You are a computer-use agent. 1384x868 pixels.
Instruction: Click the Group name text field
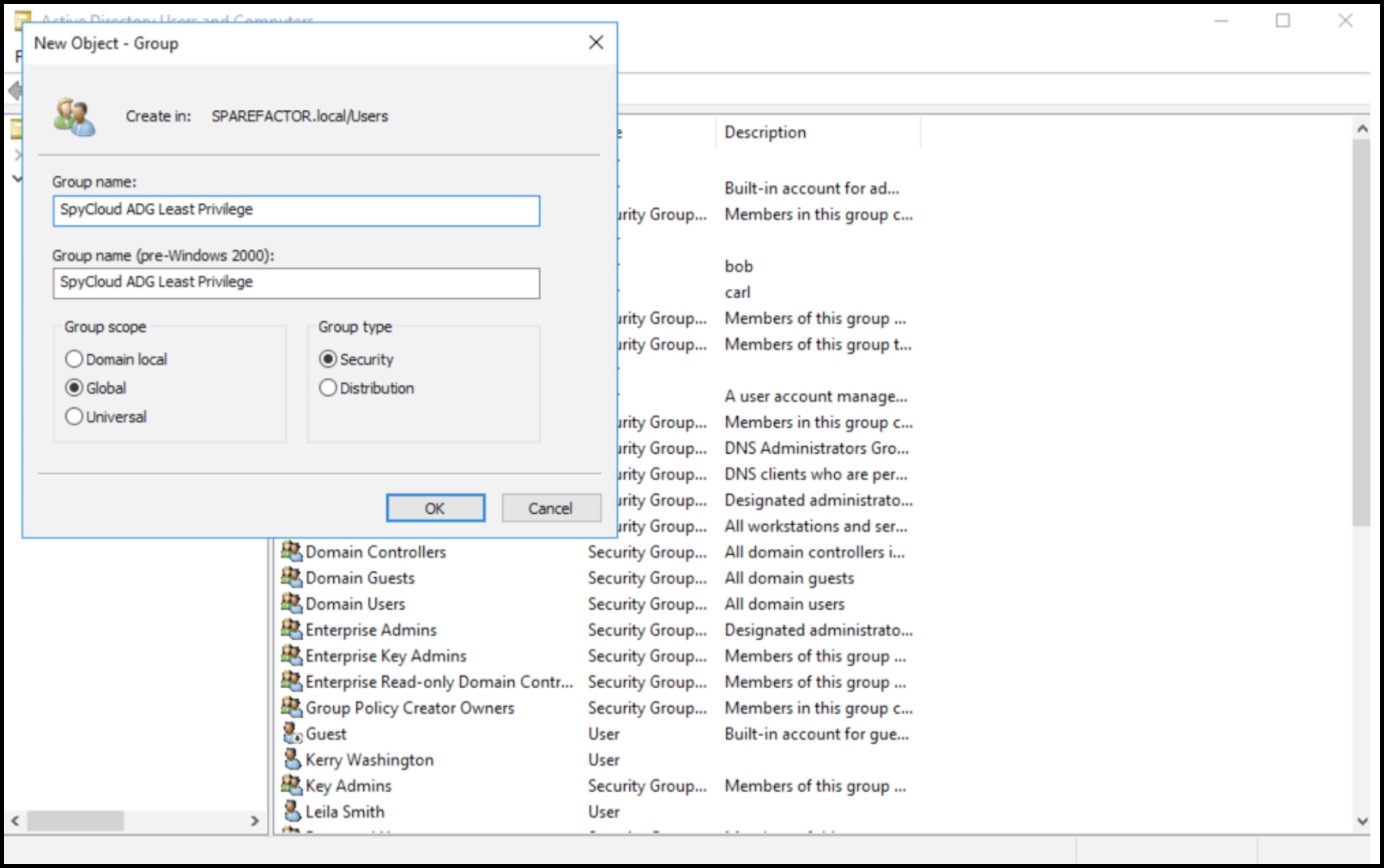point(296,210)
